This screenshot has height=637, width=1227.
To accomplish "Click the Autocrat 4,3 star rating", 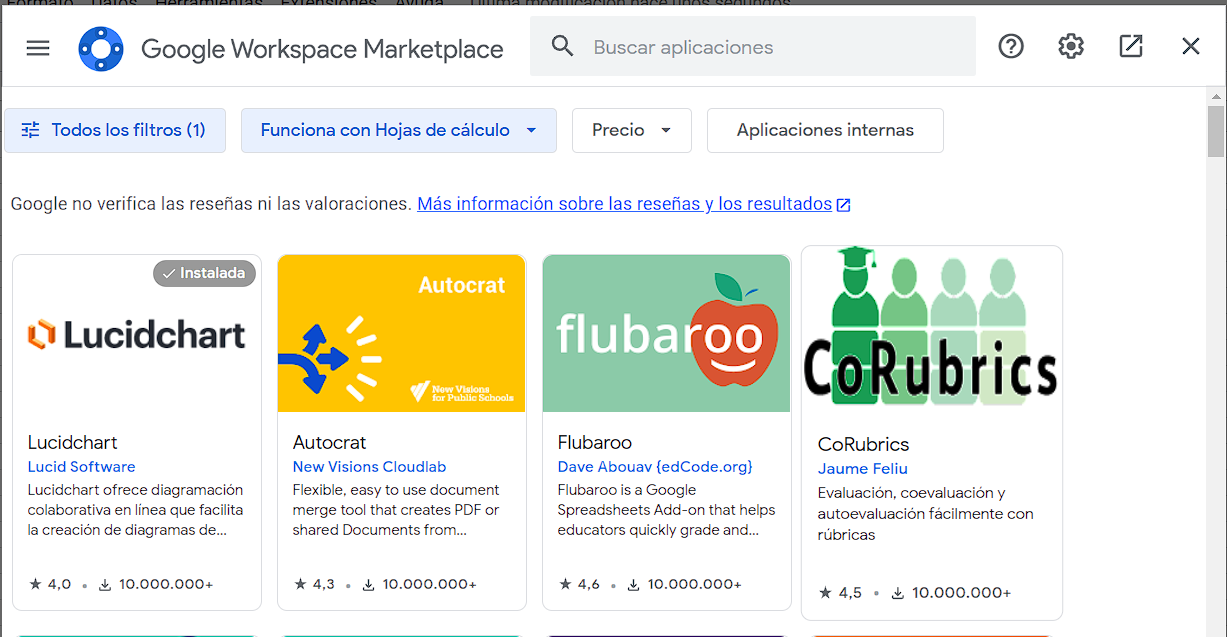I will 314,584.
